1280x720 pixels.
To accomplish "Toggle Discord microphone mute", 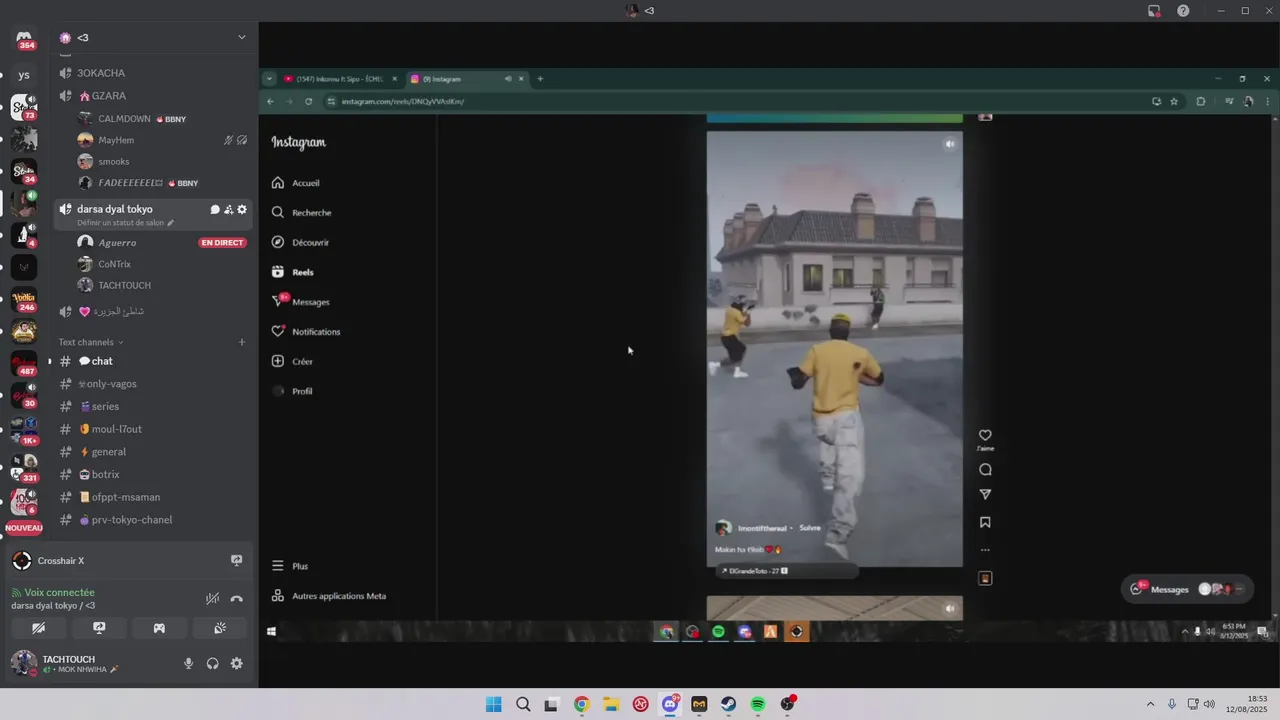I will point(188,663).
